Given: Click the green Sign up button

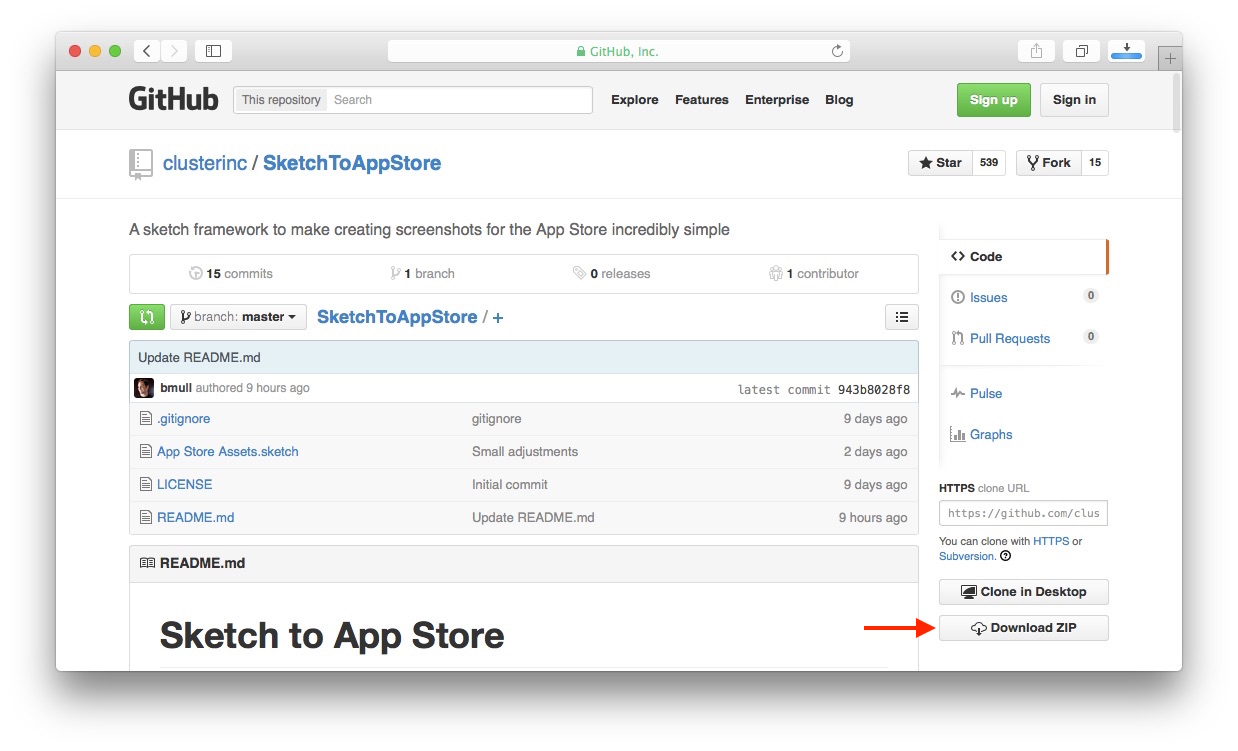Looking at the screenshot, I should pos(994,100).
